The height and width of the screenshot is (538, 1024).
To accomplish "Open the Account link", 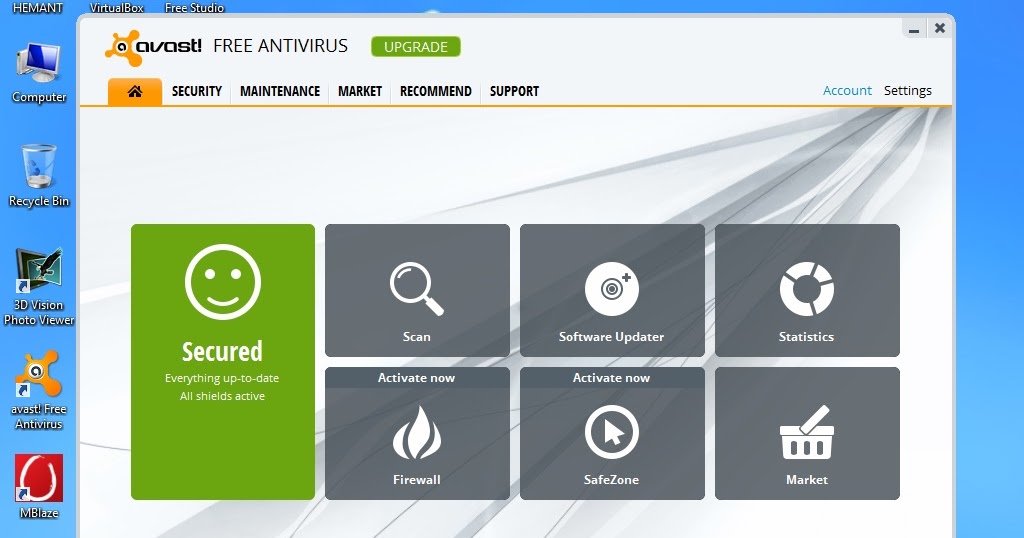I will (847, 91).
